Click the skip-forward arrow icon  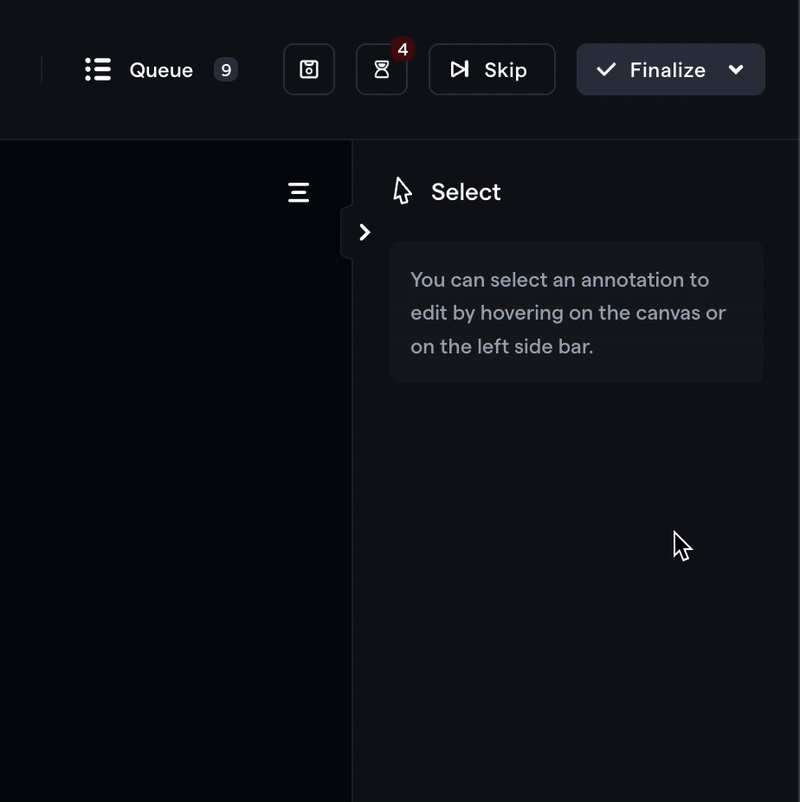pyautogui.click(x=459, y=69)
